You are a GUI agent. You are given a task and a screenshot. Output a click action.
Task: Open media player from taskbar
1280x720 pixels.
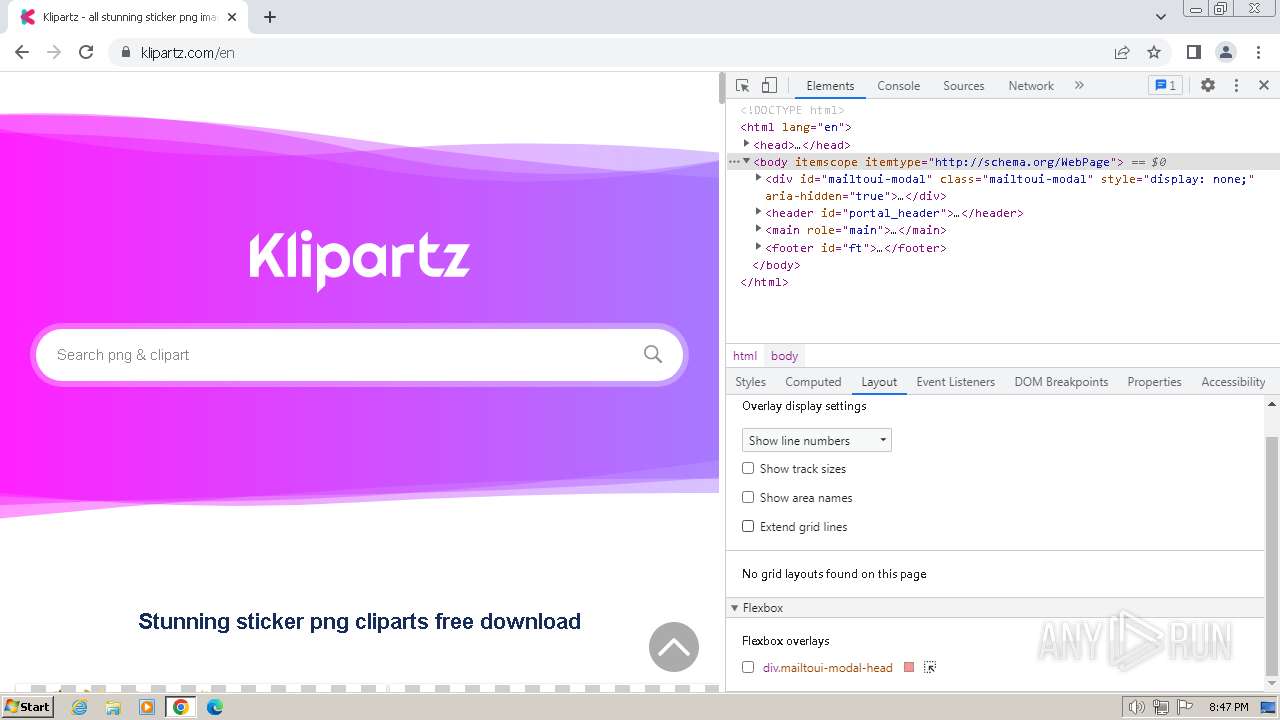coord(147,707)
